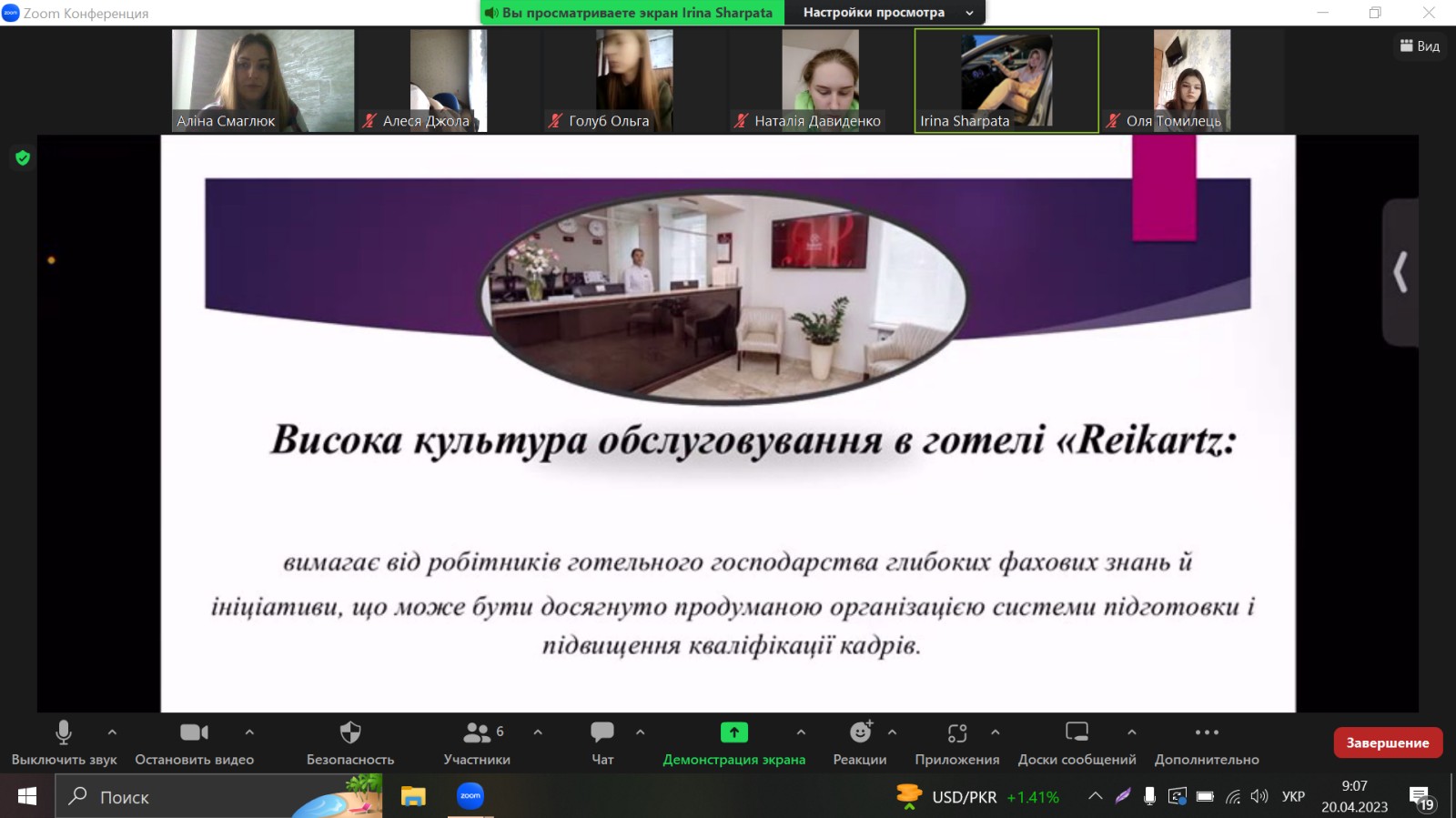Open Whiteboards (Доски сообщений) icon
Image resolution: width=1456 pixels, height=818 pixels.
tap(1077, 733)
